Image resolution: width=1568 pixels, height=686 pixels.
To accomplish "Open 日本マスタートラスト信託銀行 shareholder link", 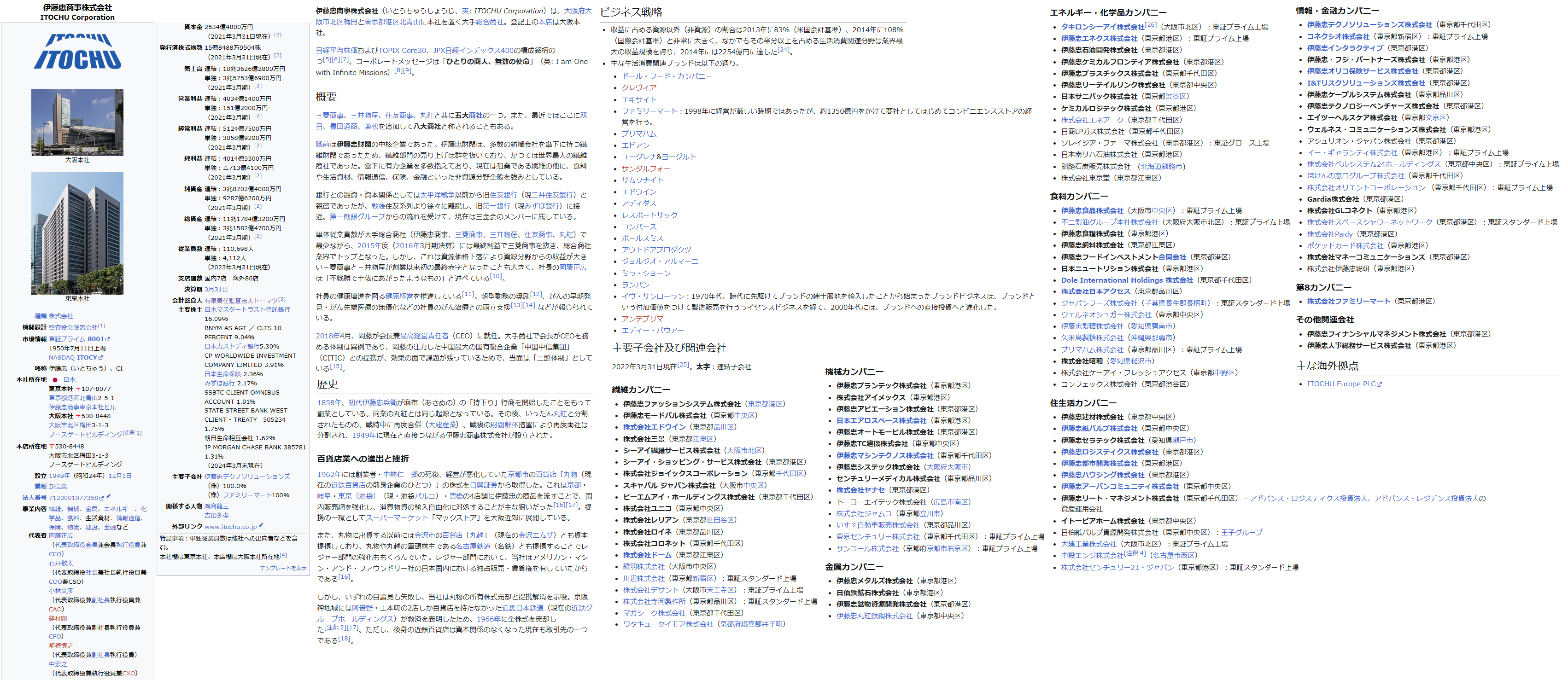I will point(247,309).
